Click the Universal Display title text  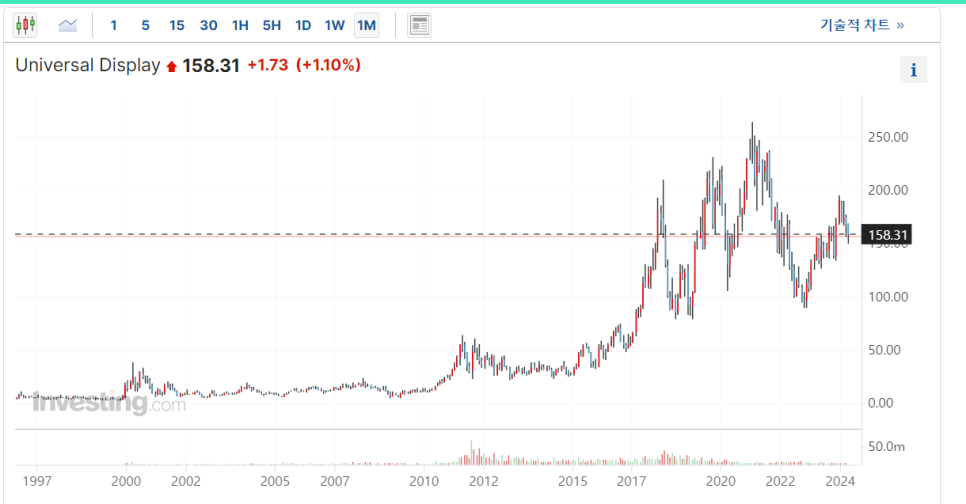[87, 65]
